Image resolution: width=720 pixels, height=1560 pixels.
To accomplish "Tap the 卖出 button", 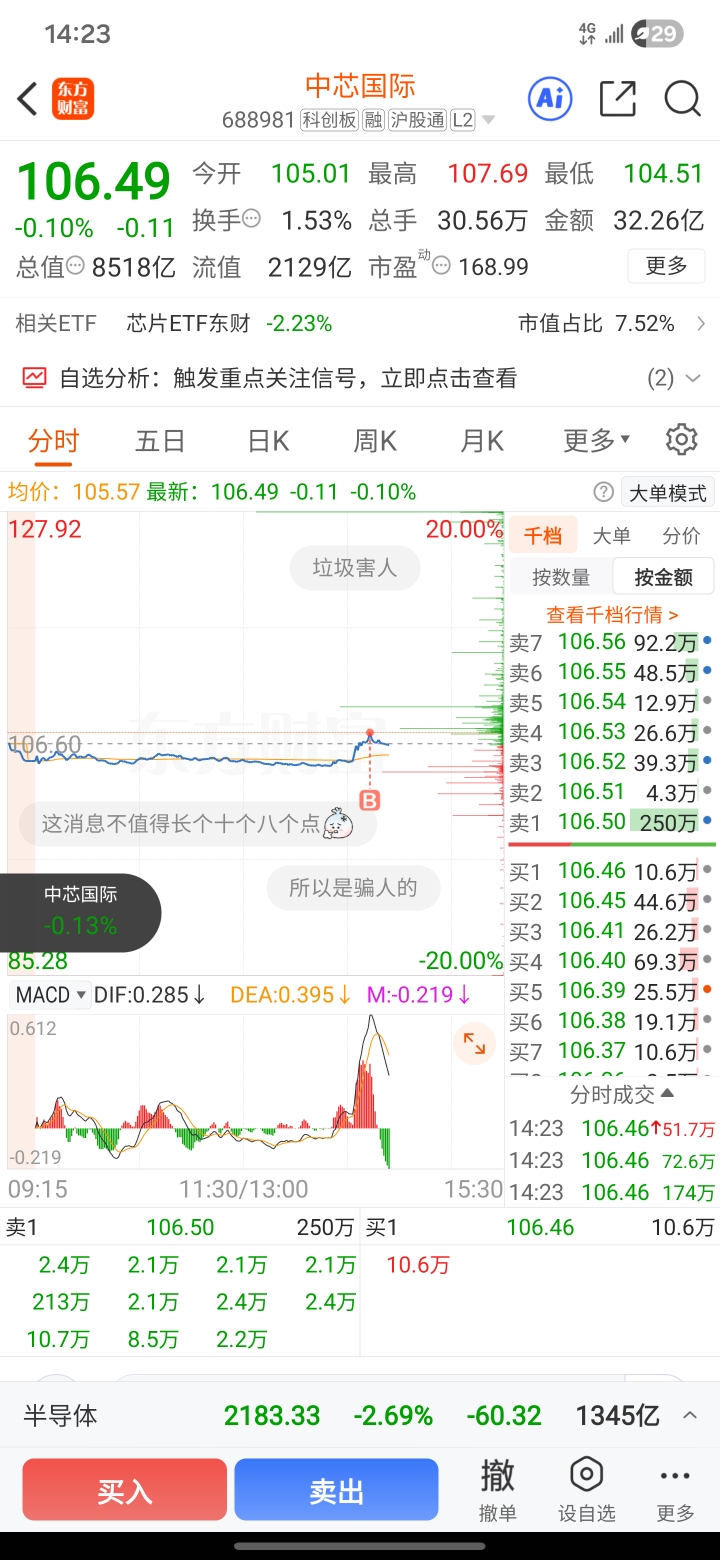I will pyautogui.click(x=337, y=1490).
